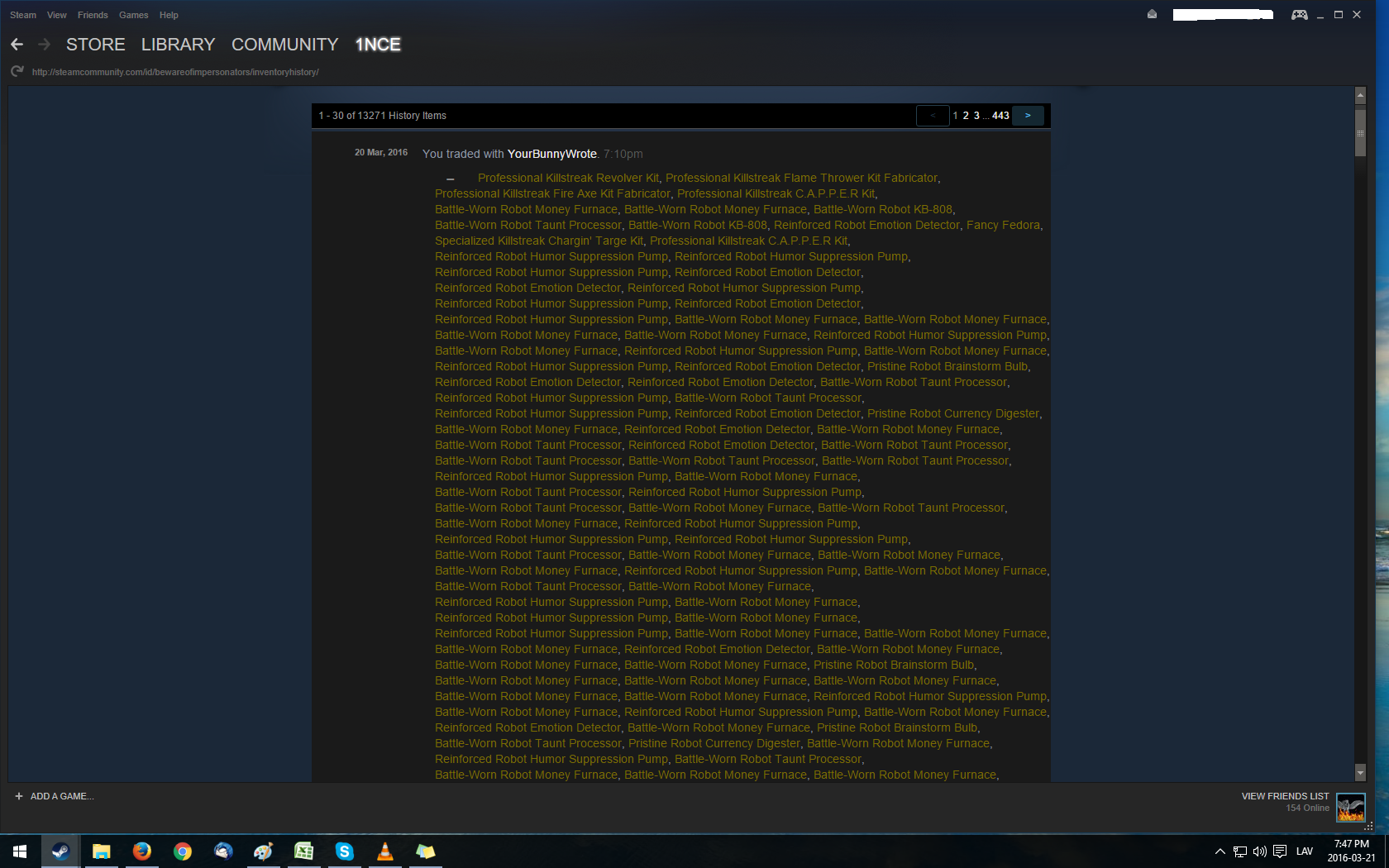Image resolution: width=1389 pixels, height=868 pixels.
Task: Click the page reload icon
Action: (17, 72)
